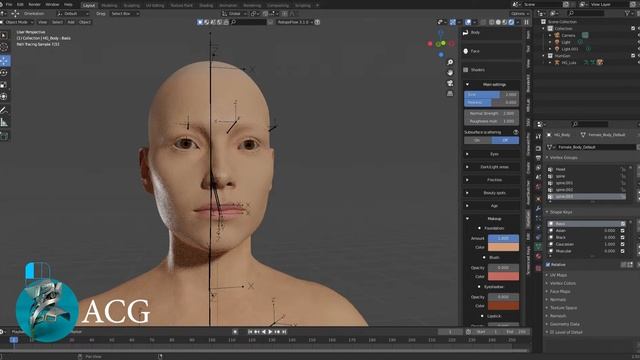The height and width of the screenshot is (360, 640).
Task: Jump to the end frame in the timeline
Action: (x=284, y=332)
